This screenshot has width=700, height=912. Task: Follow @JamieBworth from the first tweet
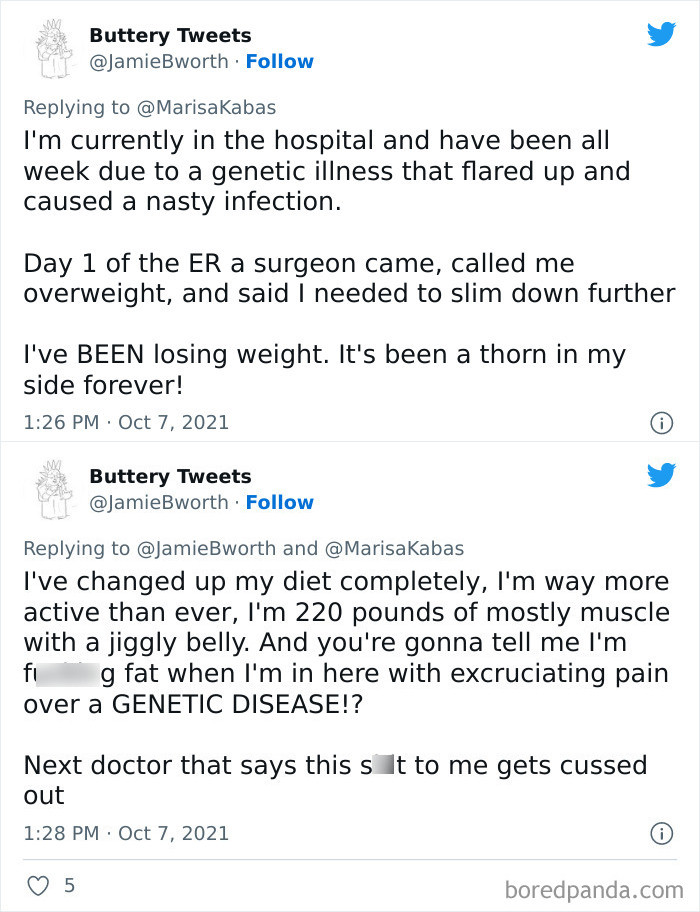tap(279, 62)
